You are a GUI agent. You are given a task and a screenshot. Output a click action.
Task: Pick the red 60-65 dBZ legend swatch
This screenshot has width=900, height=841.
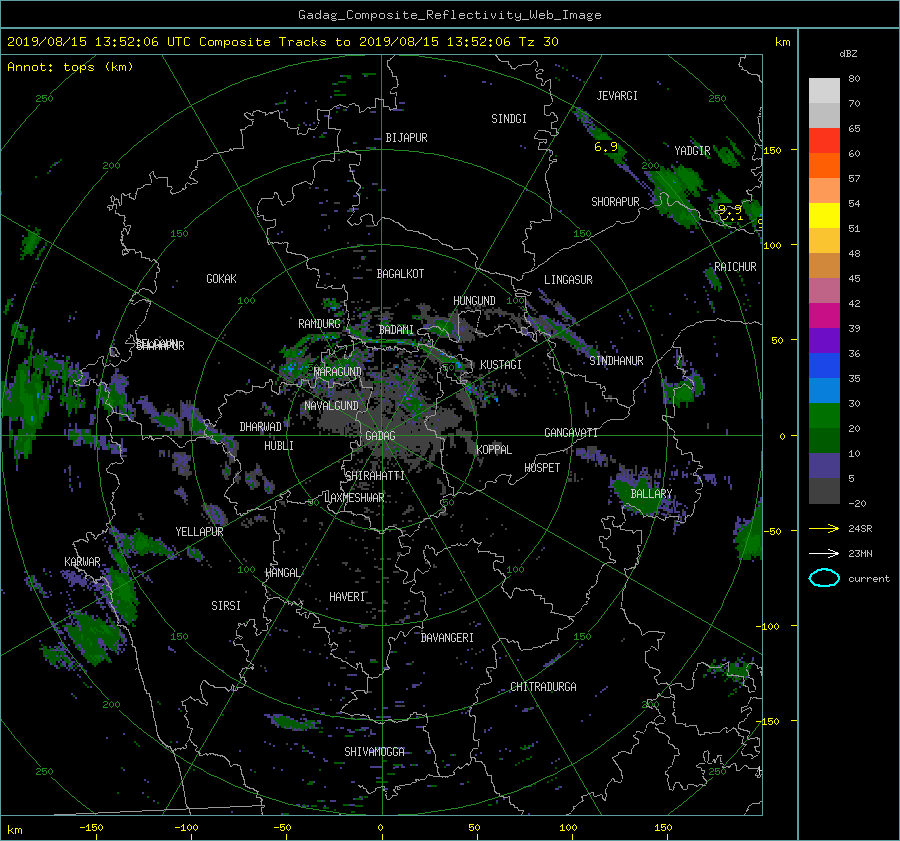[x=824, y=141]
